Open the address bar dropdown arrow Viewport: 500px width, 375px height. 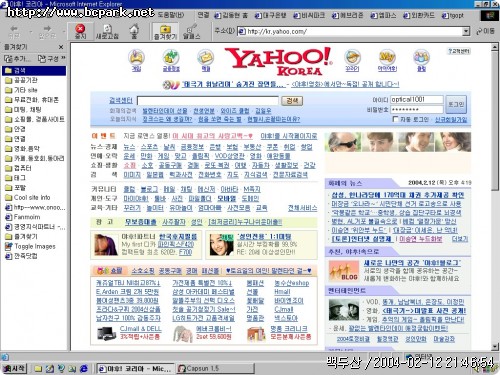pyautogui.click(x=466, y=31)
